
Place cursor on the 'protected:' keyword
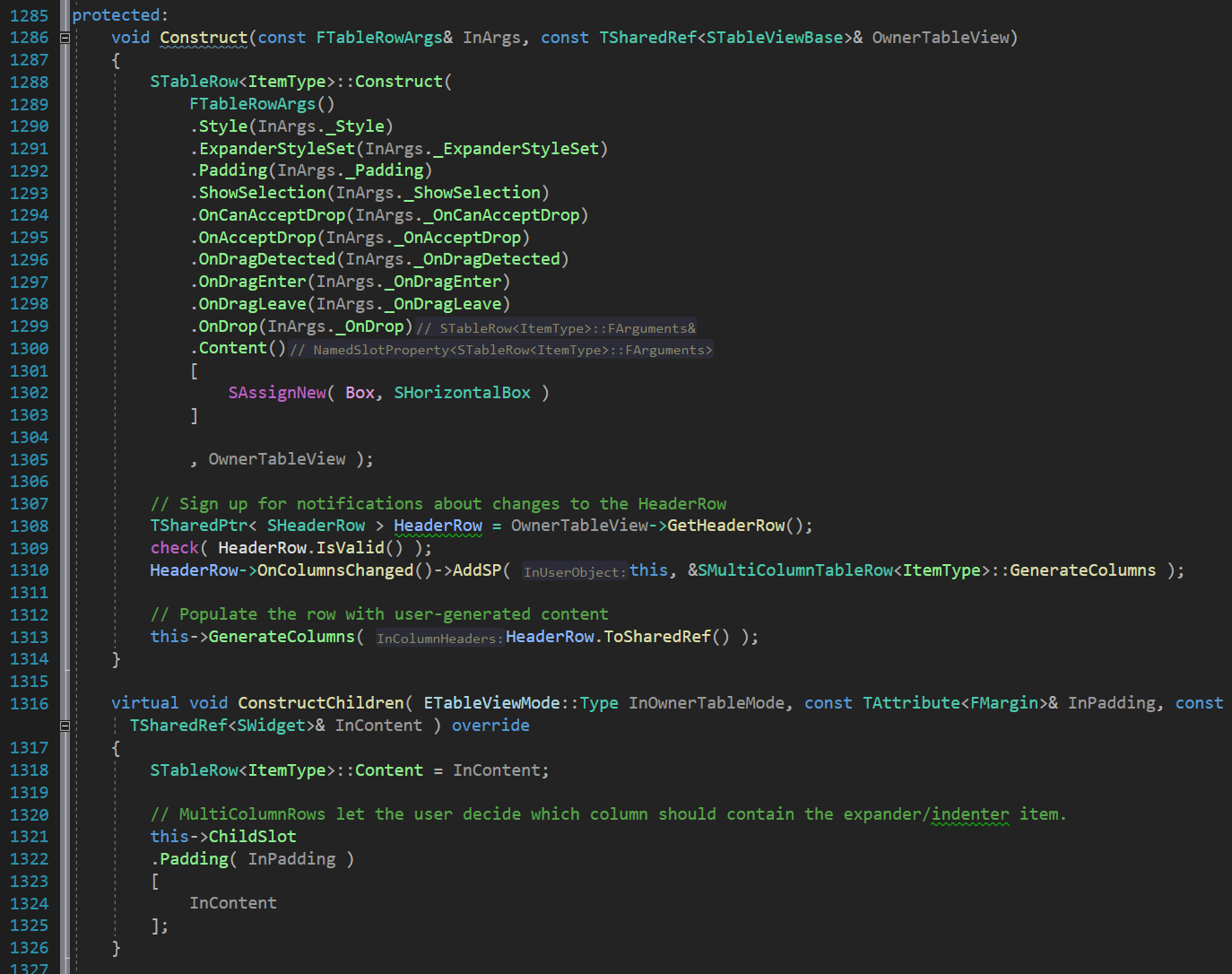coord(120,15)
